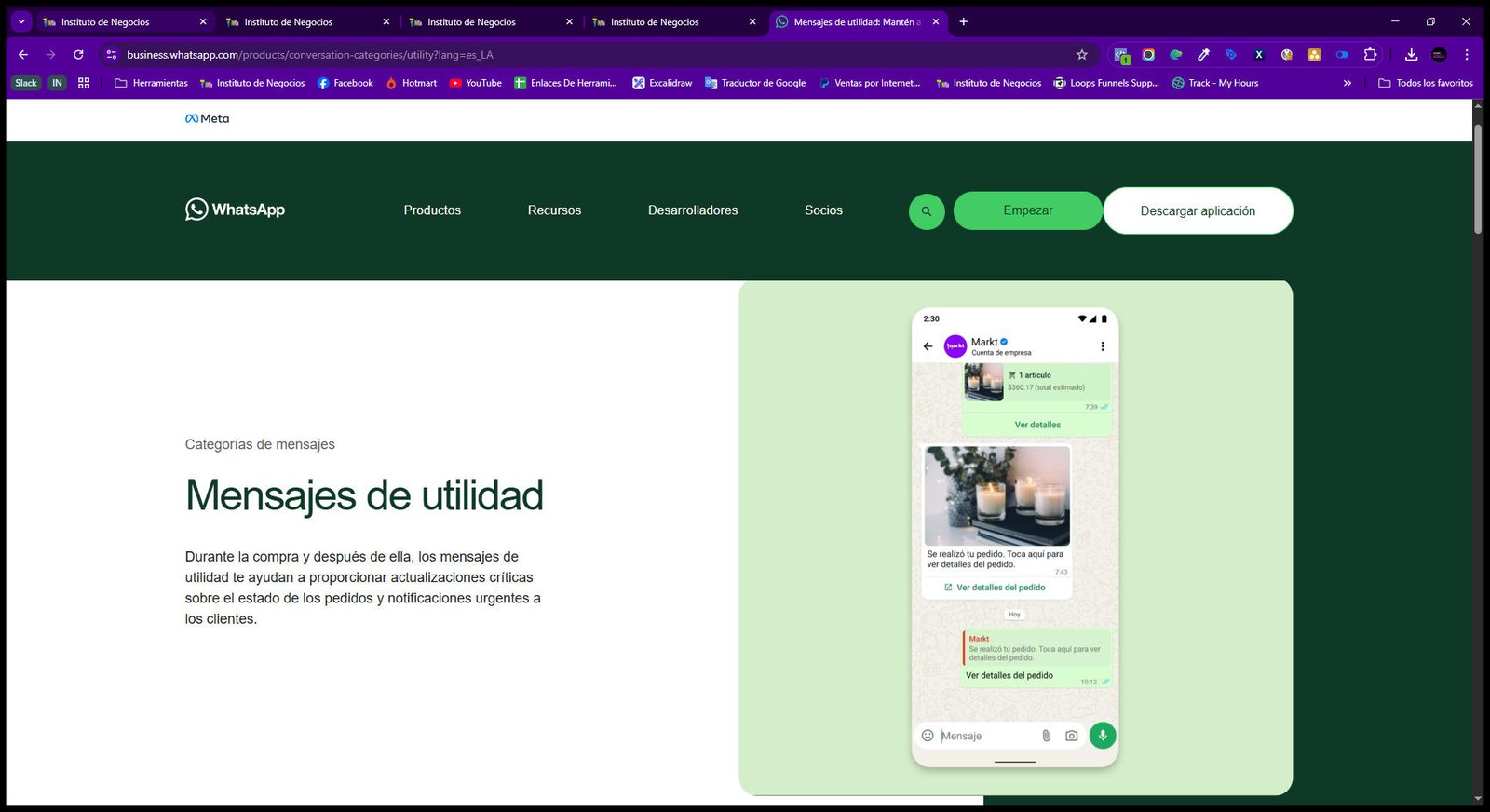Screen dimensions: 1490x812
Task: Open the Excalidraw bookmark
Action: tap(662, 83)
